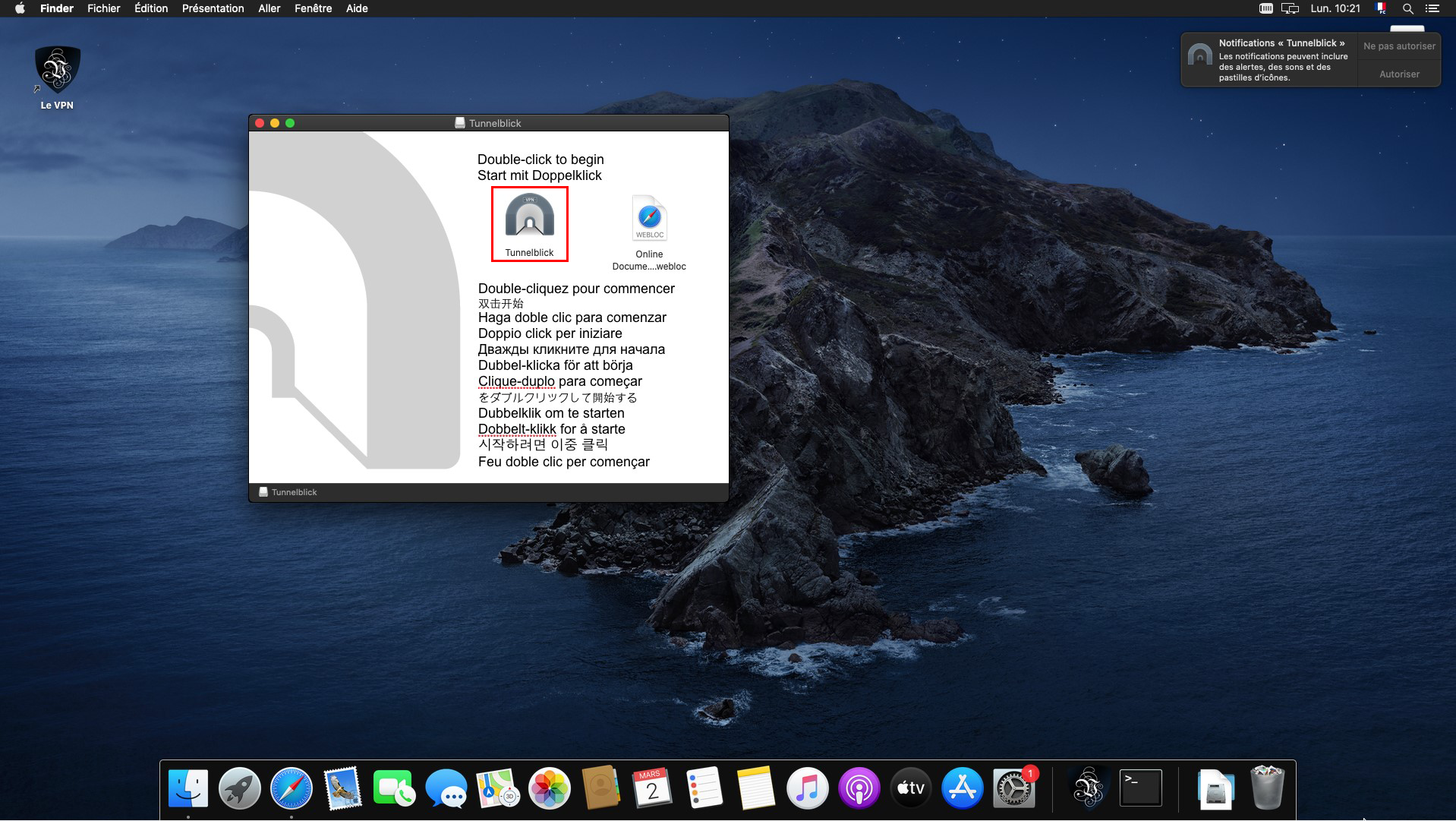Minimize the Tunnelblick window

pos(275,123)
